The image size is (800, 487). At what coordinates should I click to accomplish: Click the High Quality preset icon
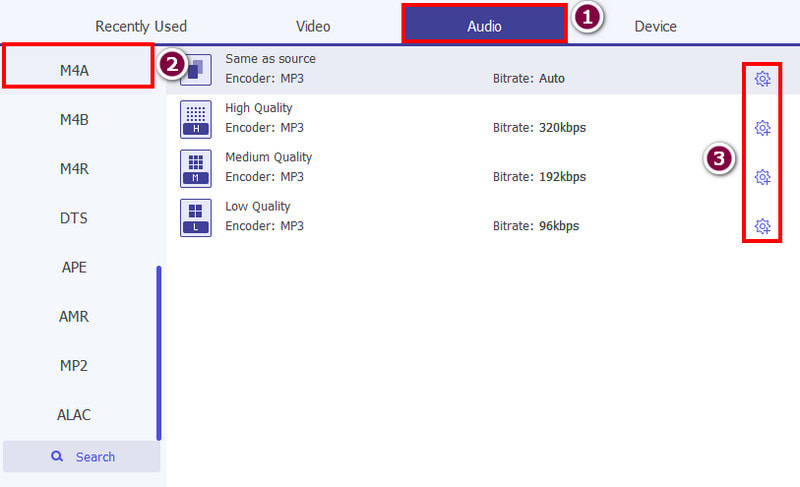pos(195,118)
